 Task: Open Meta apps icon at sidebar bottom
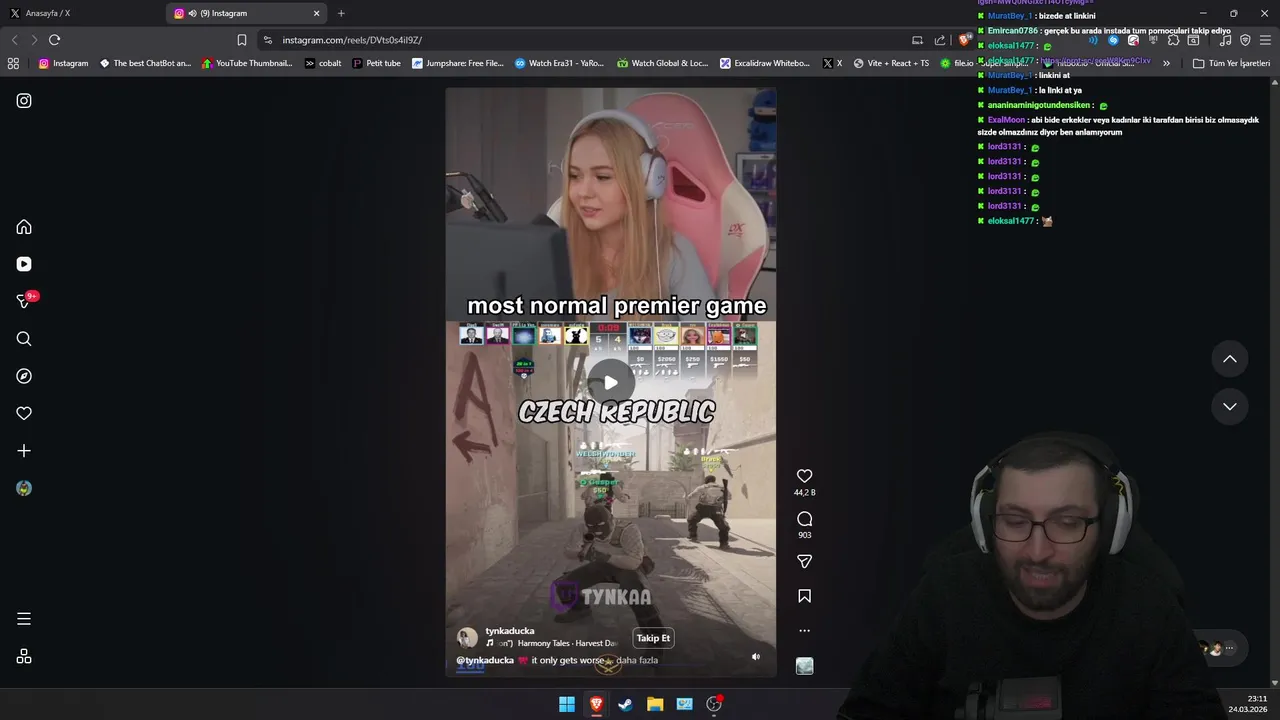(x=24, y=657)
